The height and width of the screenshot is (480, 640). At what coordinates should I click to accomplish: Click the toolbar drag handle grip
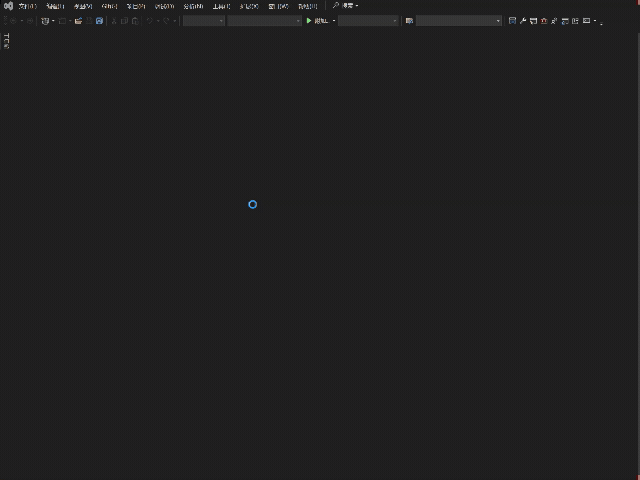[x=5, y=21]
